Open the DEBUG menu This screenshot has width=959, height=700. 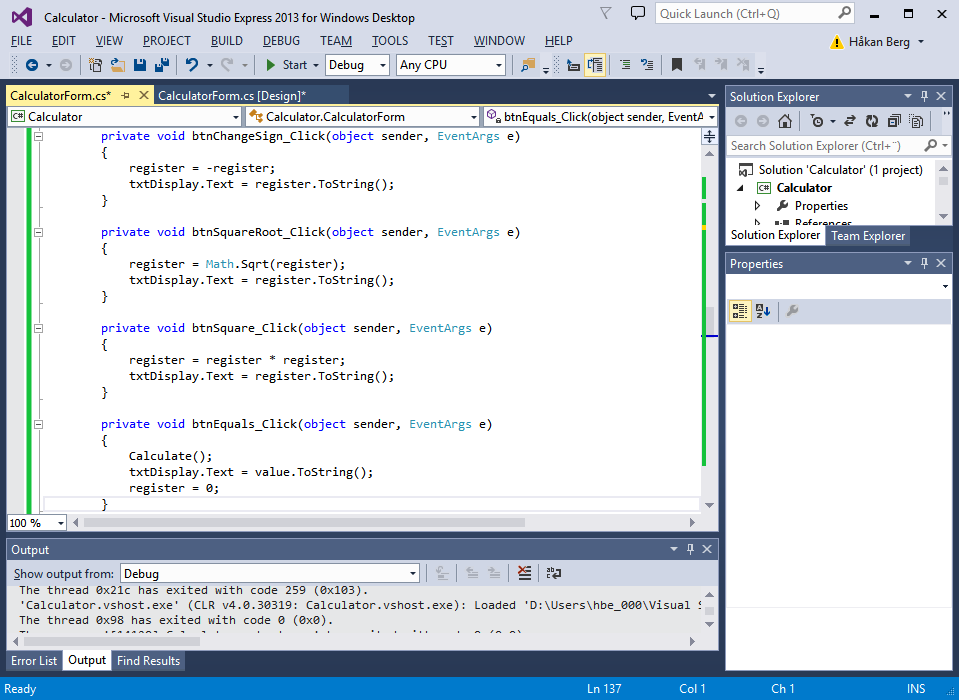tap(281, 41)
